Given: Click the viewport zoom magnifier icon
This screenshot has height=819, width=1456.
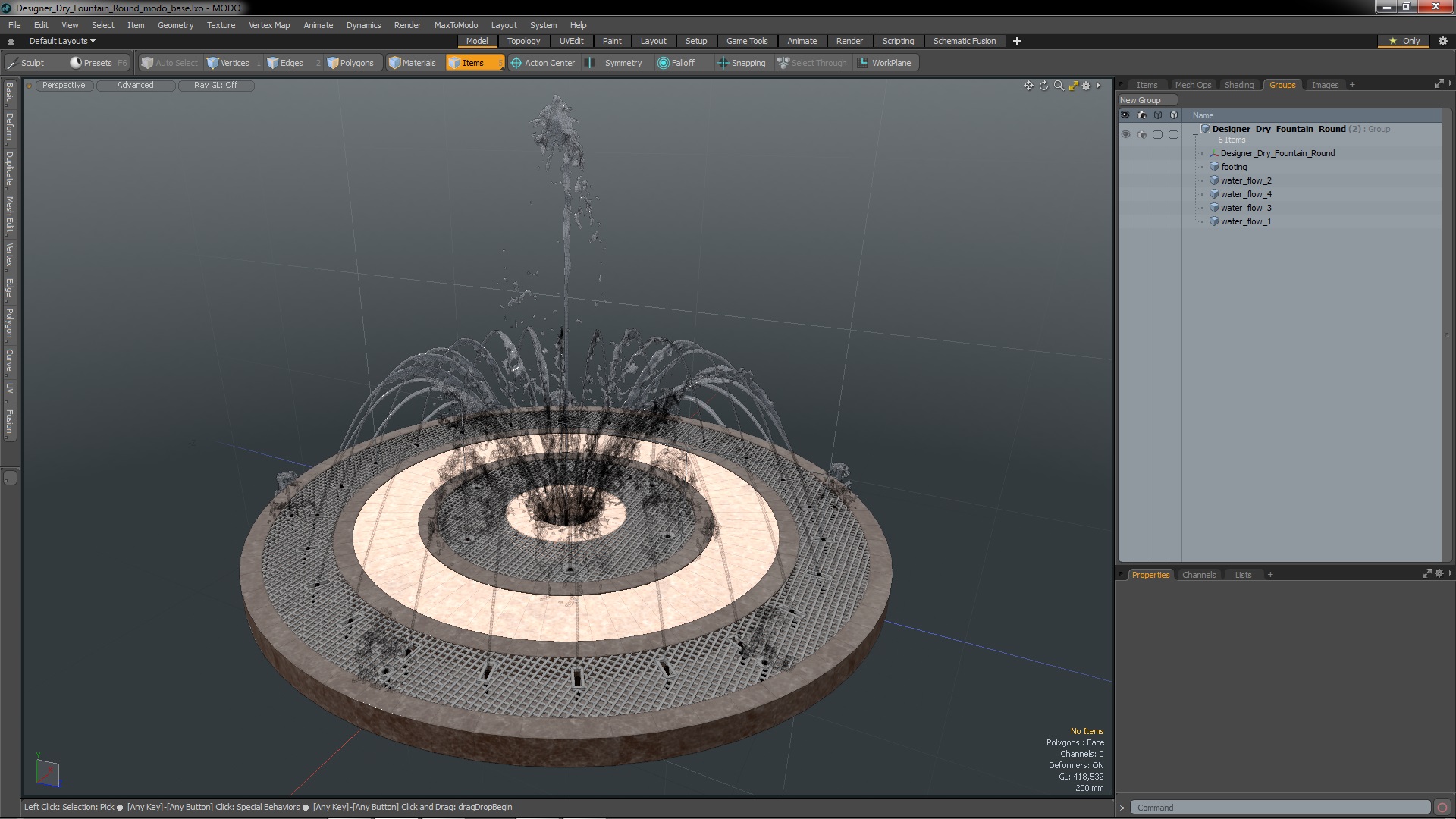Looking at the screenshot, I should pyautogui.click(x=1059, y=86).
